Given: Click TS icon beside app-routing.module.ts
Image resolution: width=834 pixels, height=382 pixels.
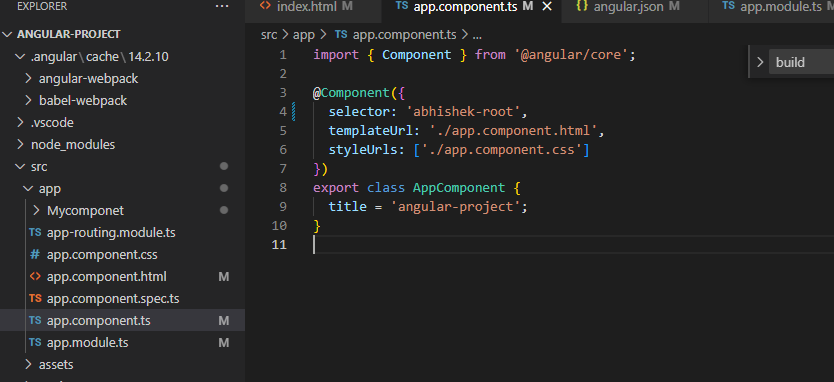Looking at the screenshot, I should pyautogui.click(x=35, y=232).
